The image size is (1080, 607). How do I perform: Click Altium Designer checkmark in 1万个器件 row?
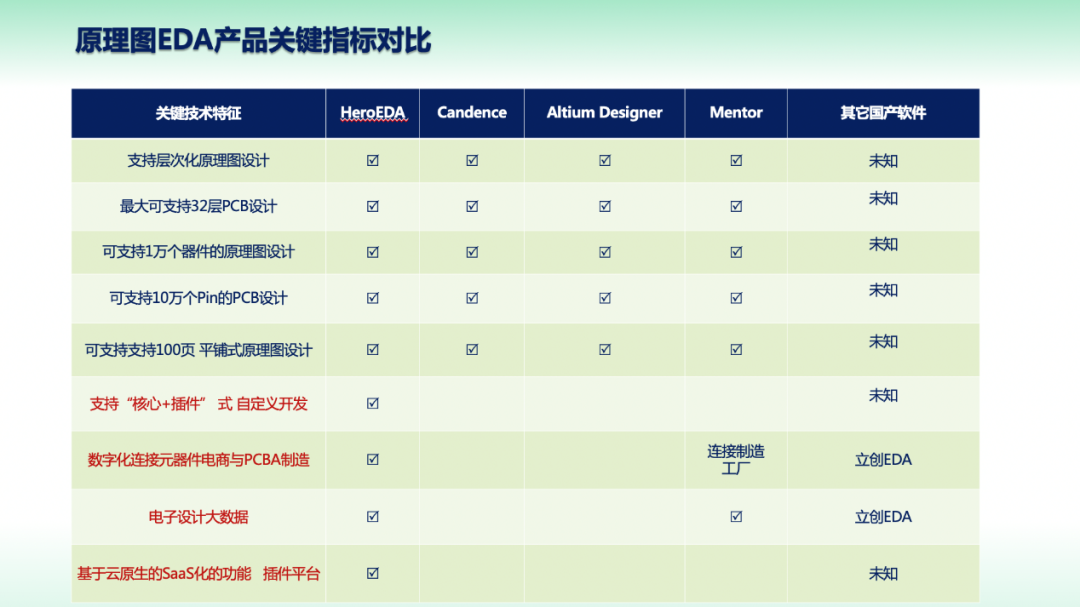[x=605, y=252]
